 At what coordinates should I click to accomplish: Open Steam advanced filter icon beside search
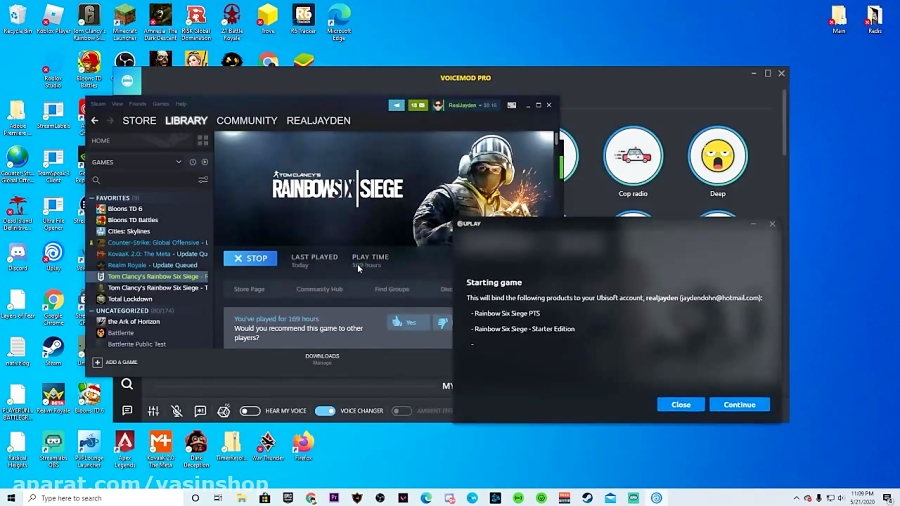click(203, 180)
